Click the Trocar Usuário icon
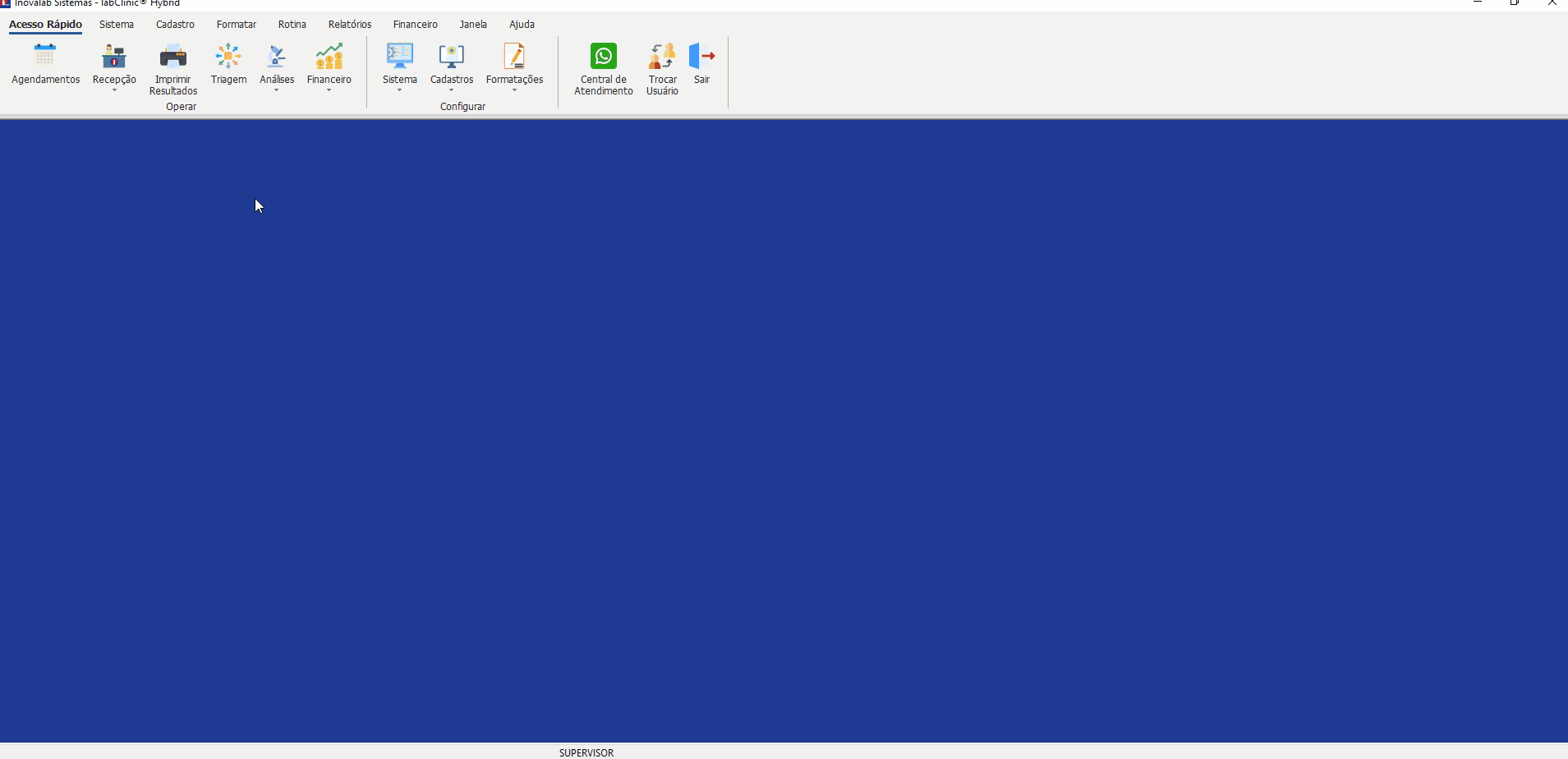Viewport: 1568px width, 759px height. (662, 56)
